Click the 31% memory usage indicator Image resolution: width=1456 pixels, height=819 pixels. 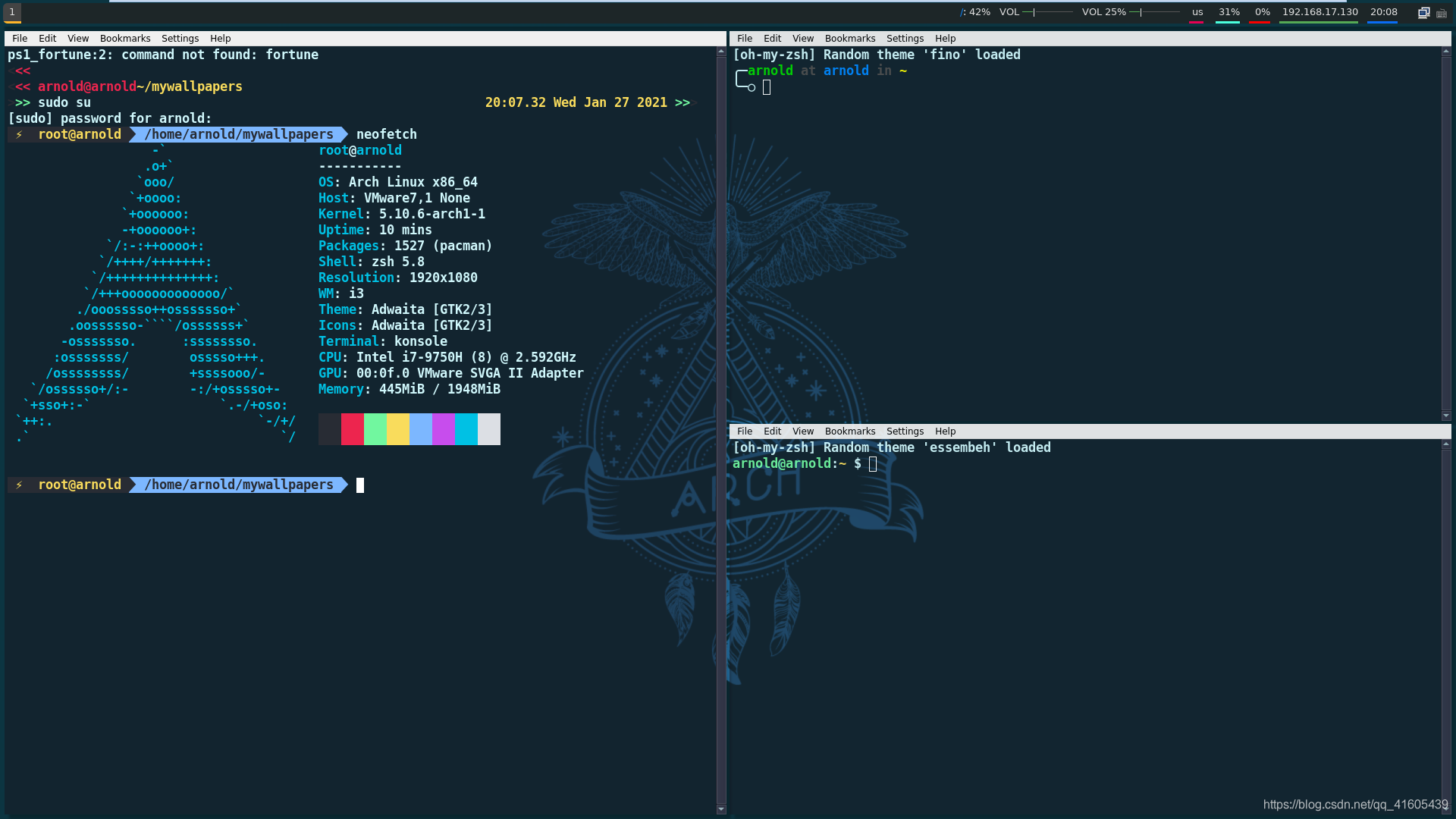pos(1228,12)
